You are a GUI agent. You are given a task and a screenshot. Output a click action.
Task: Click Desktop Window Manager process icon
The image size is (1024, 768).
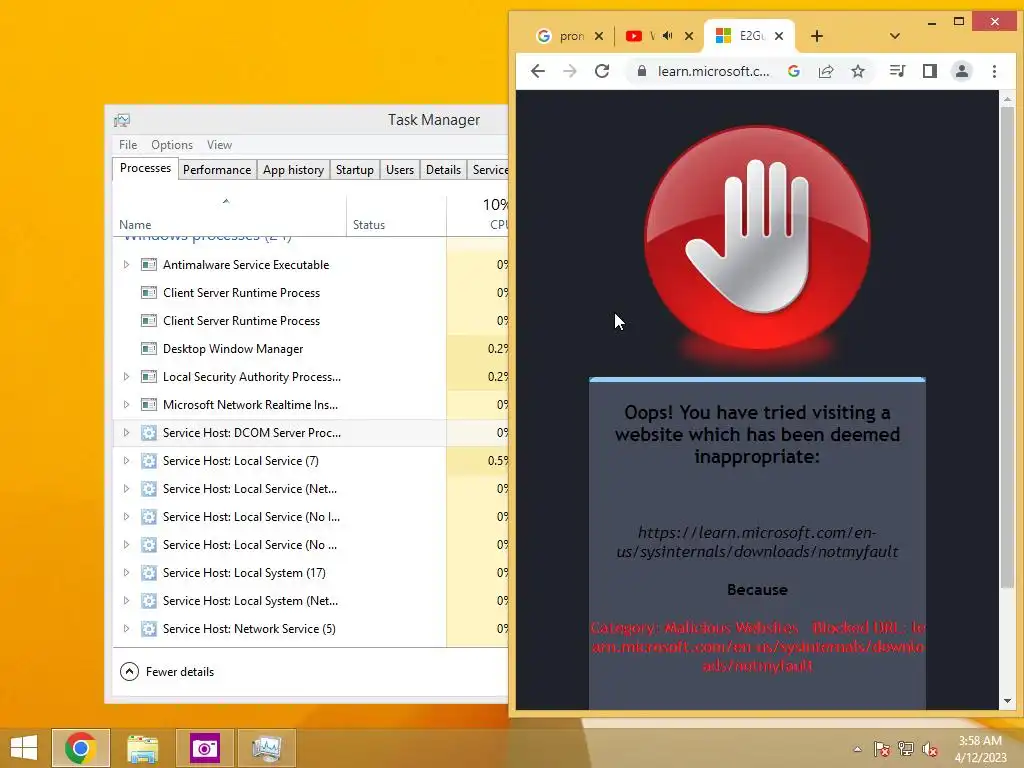pyautogui.click(x=149, y=349)
